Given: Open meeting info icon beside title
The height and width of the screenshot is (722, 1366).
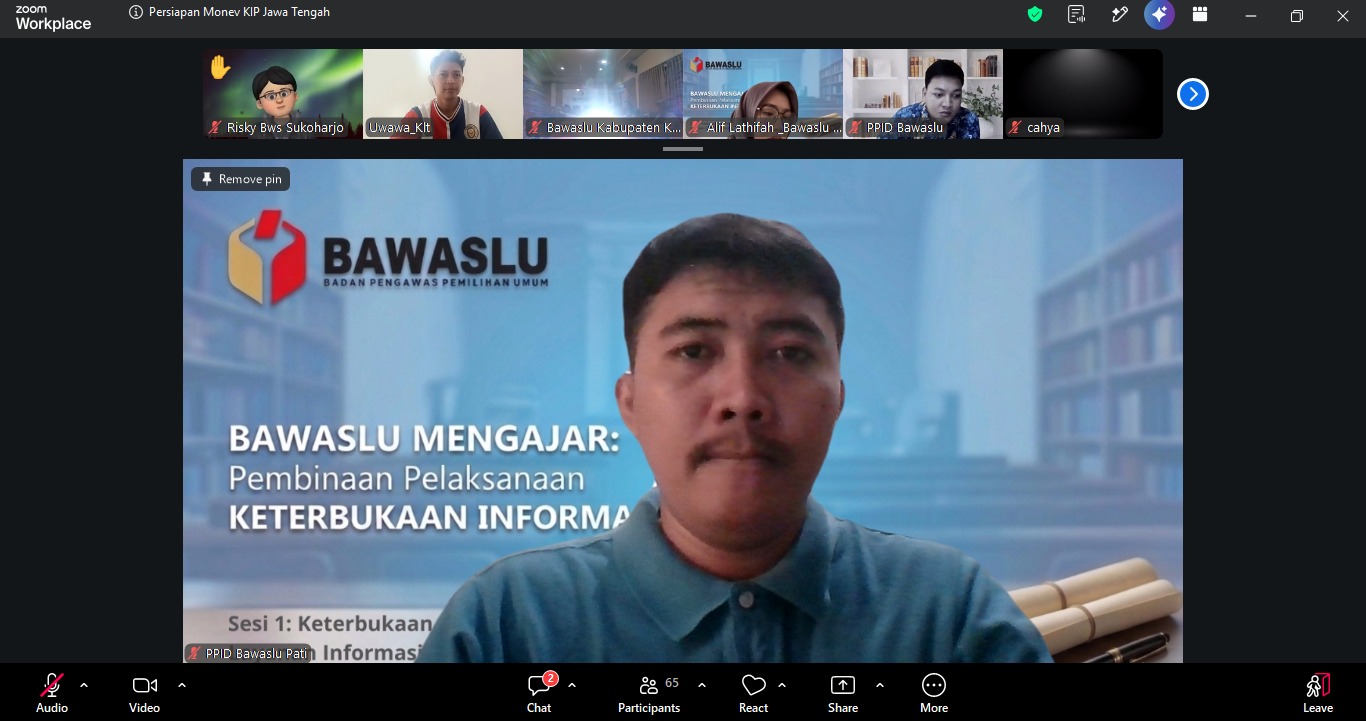Looking at the screenshot, I should (136, 13).
